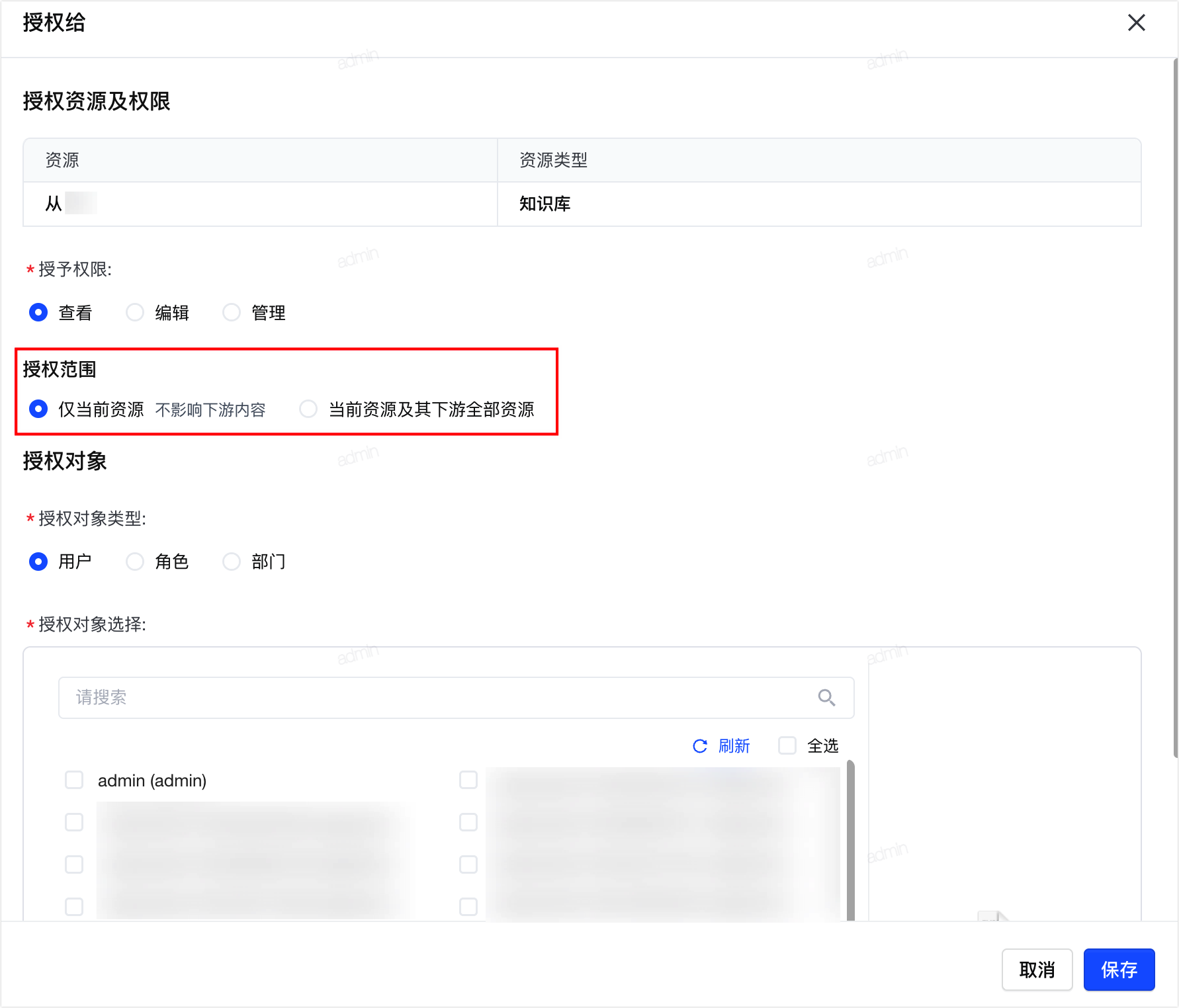
Task: Click the 取消 cancel button
Action: tap(1037, 970)
